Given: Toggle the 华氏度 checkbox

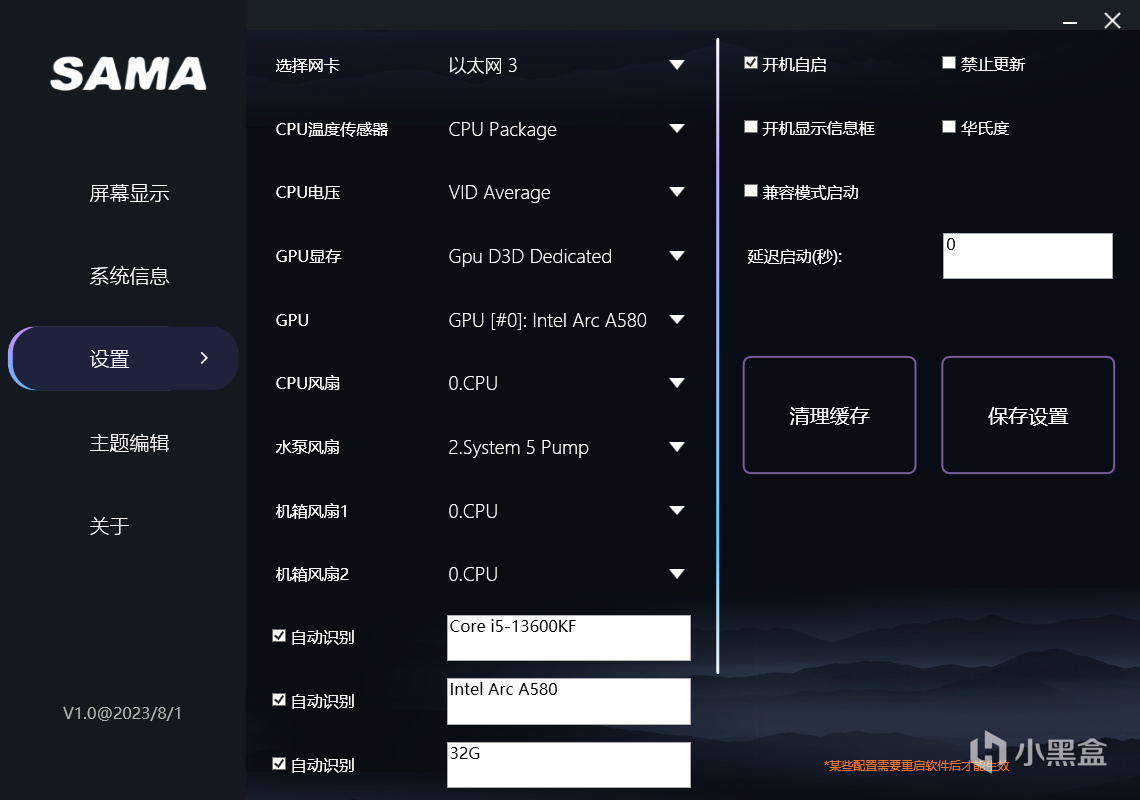Looking at the screenshot, I should 949,127.
